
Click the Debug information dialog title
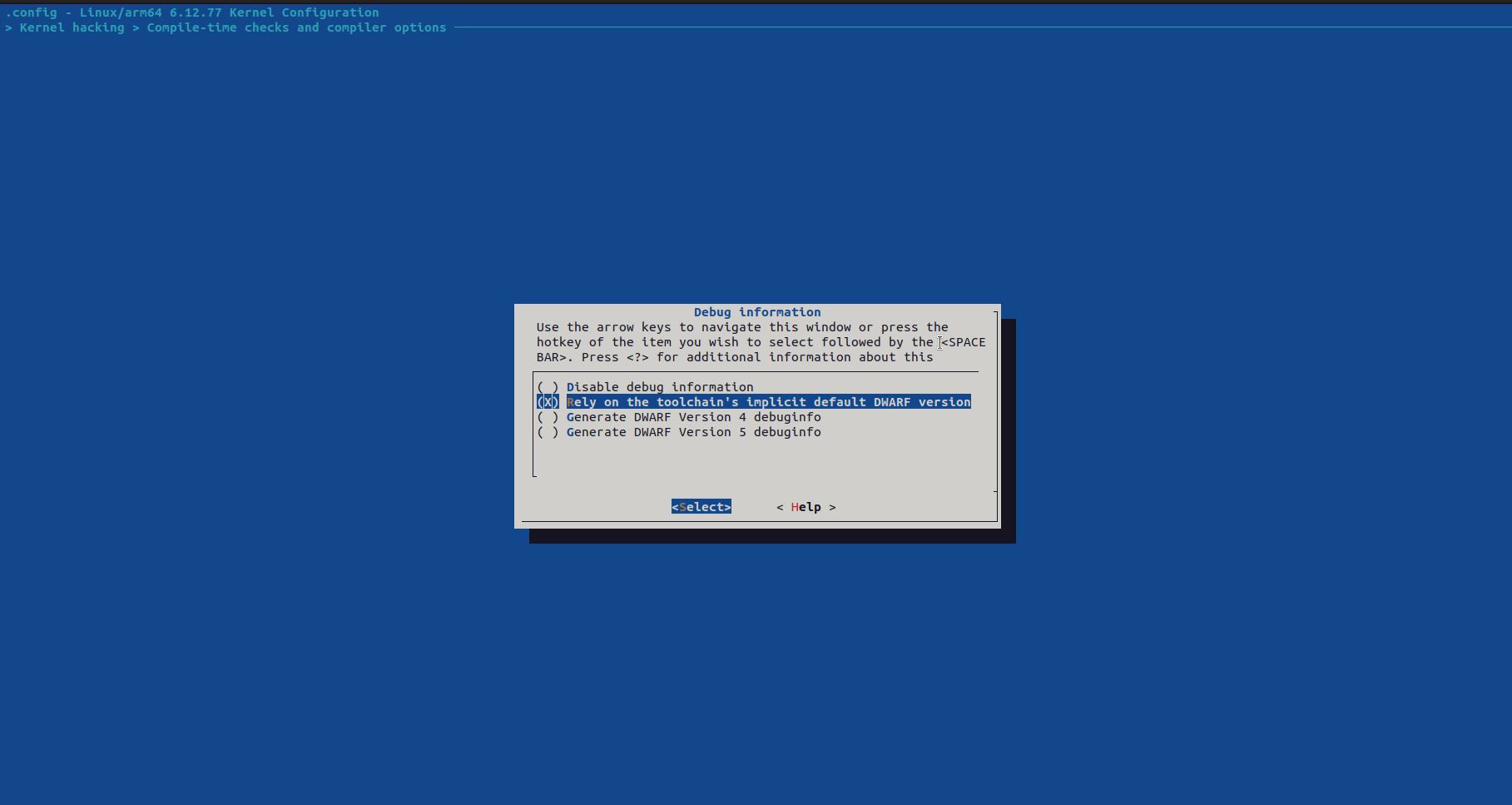tap(757, 312)
